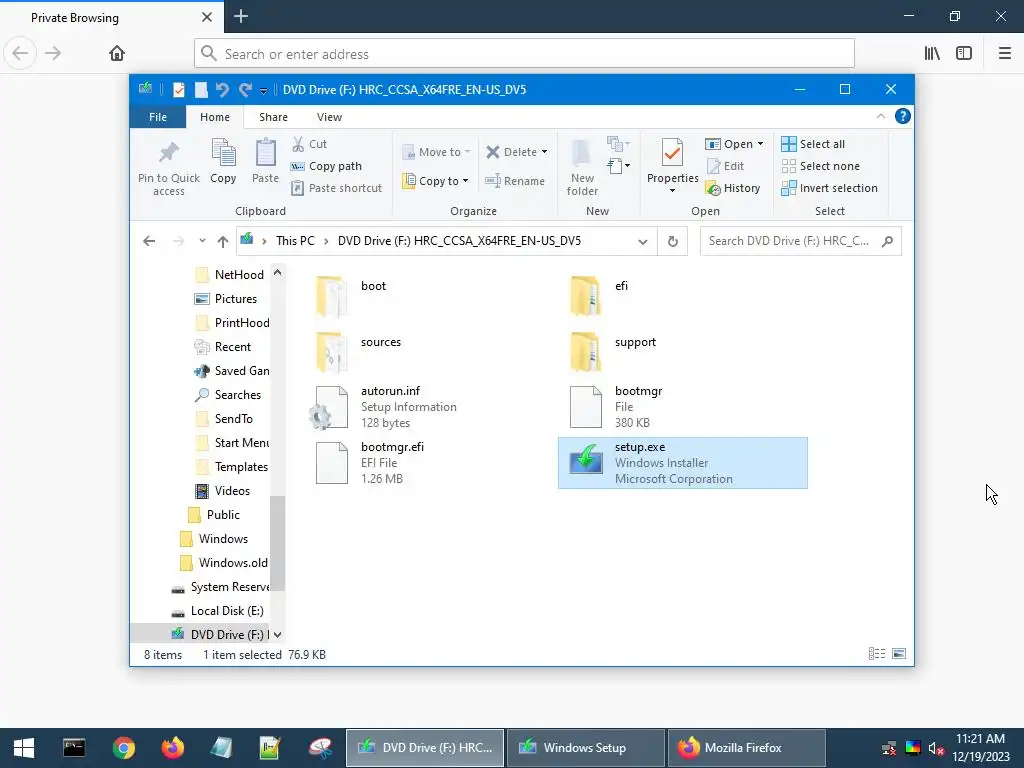
Task: Customize Quick Access Toolbar dropdown
Action: (x=263, y=90)
